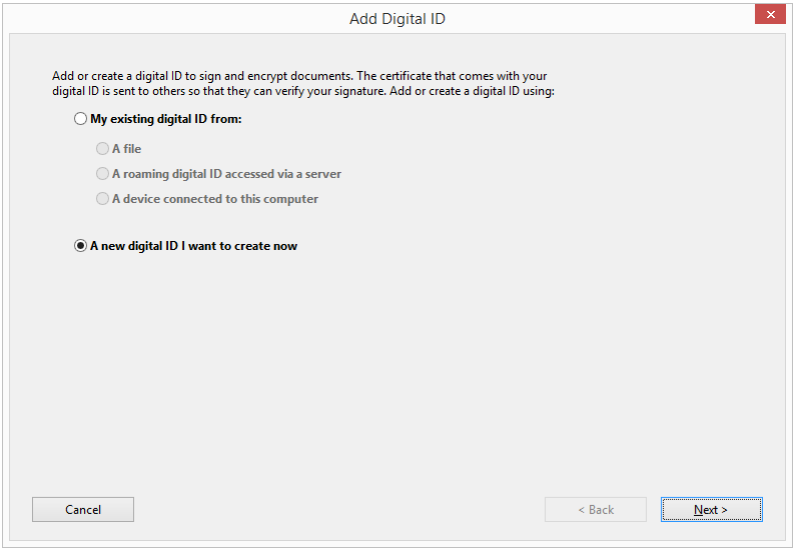
Task: Close the Add Digital ID dialog
Action: [x=768, y=15]
